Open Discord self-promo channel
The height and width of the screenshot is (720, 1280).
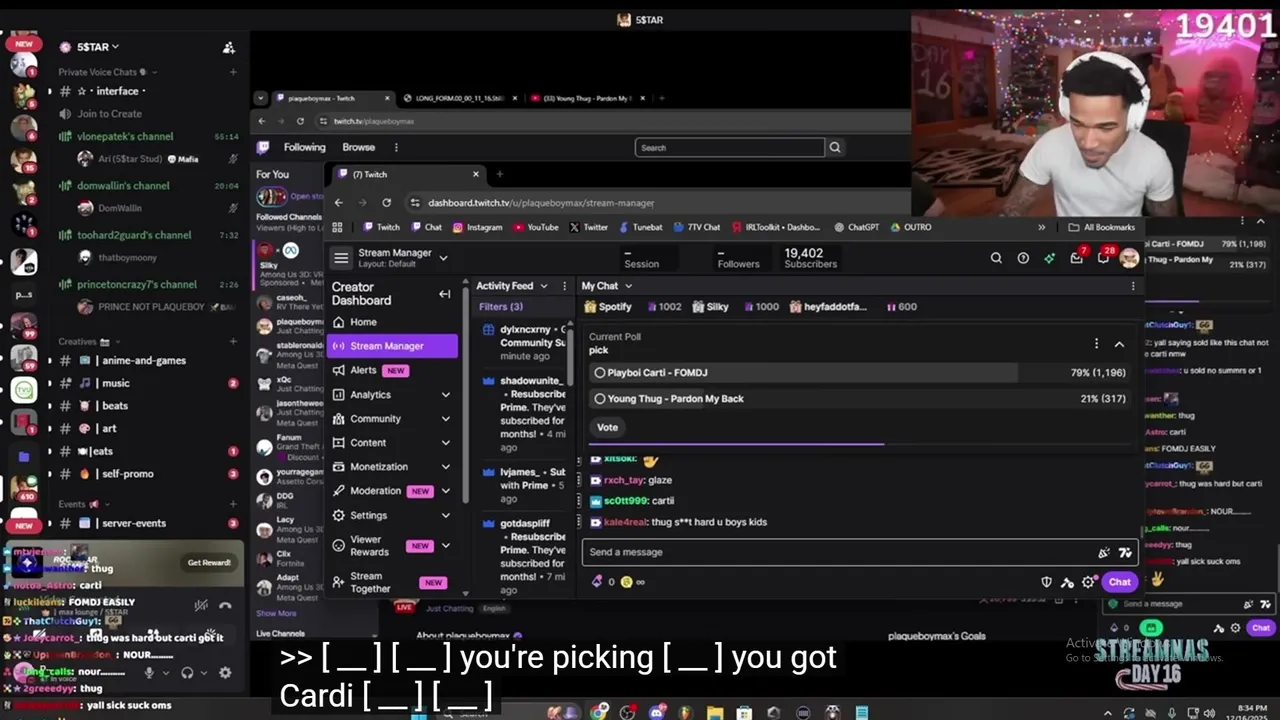pos(127,474)
